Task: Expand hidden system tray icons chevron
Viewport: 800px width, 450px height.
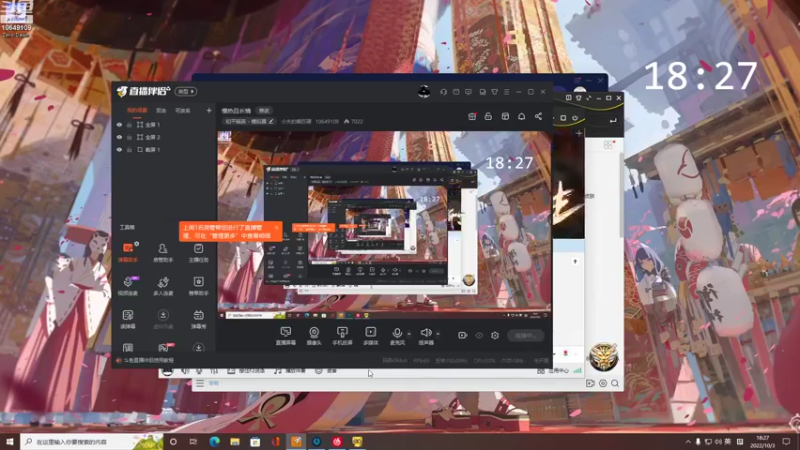Action: coord(688,441)
